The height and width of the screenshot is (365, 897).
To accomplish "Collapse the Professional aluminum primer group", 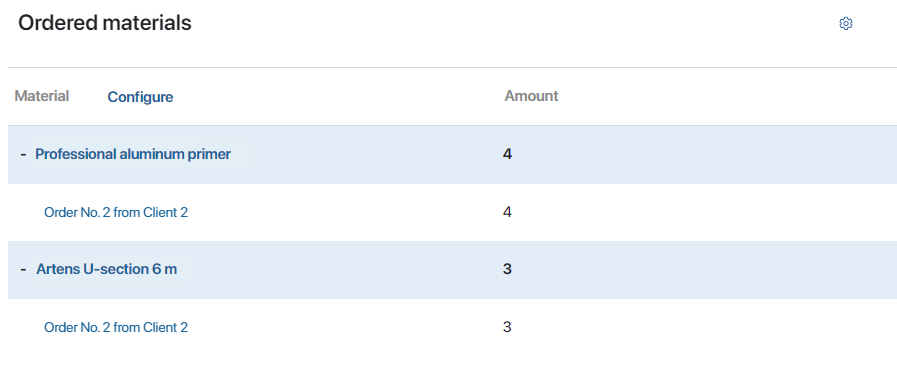I will [x=23, y=154].
